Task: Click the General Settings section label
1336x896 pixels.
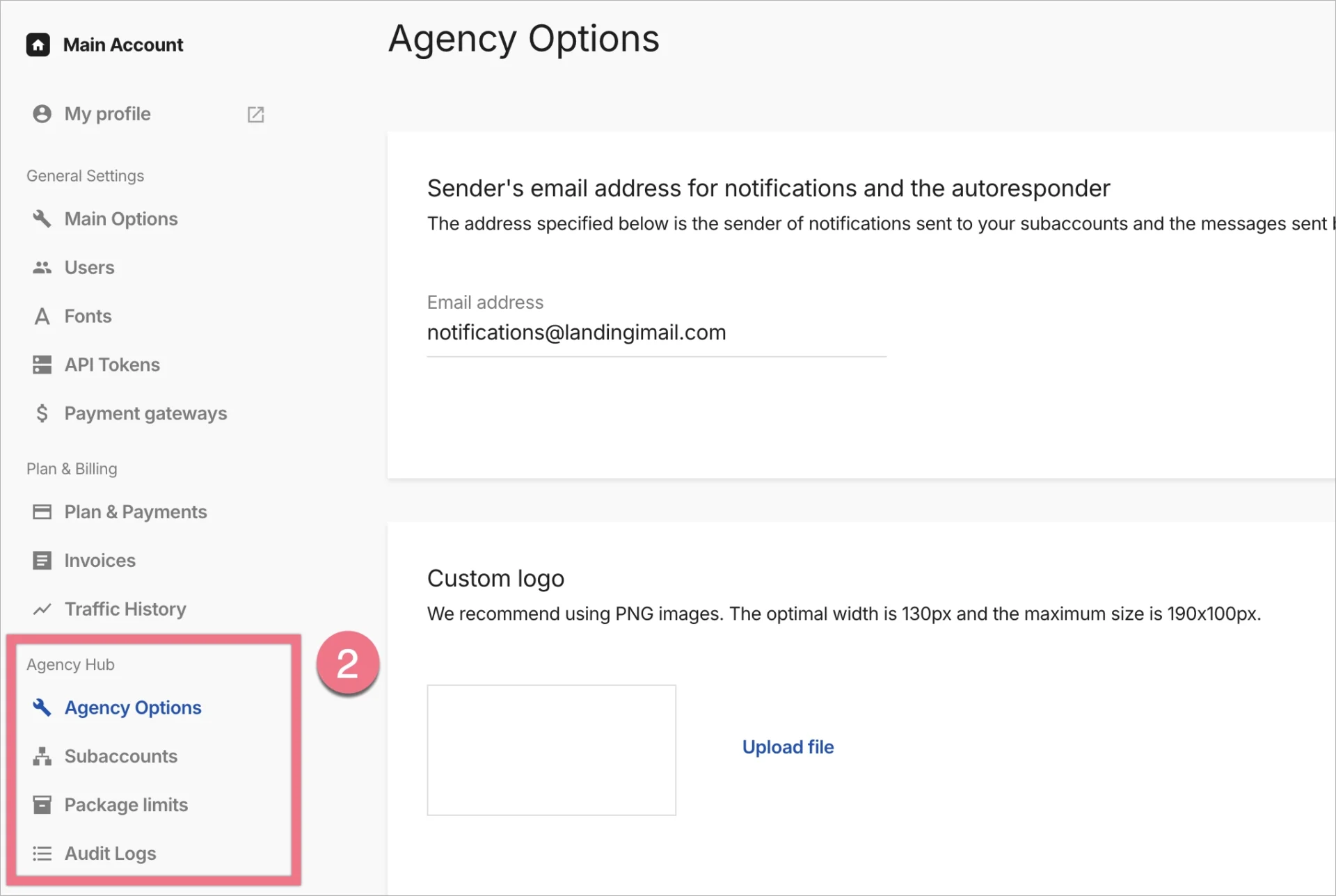Action: [85, 176]
